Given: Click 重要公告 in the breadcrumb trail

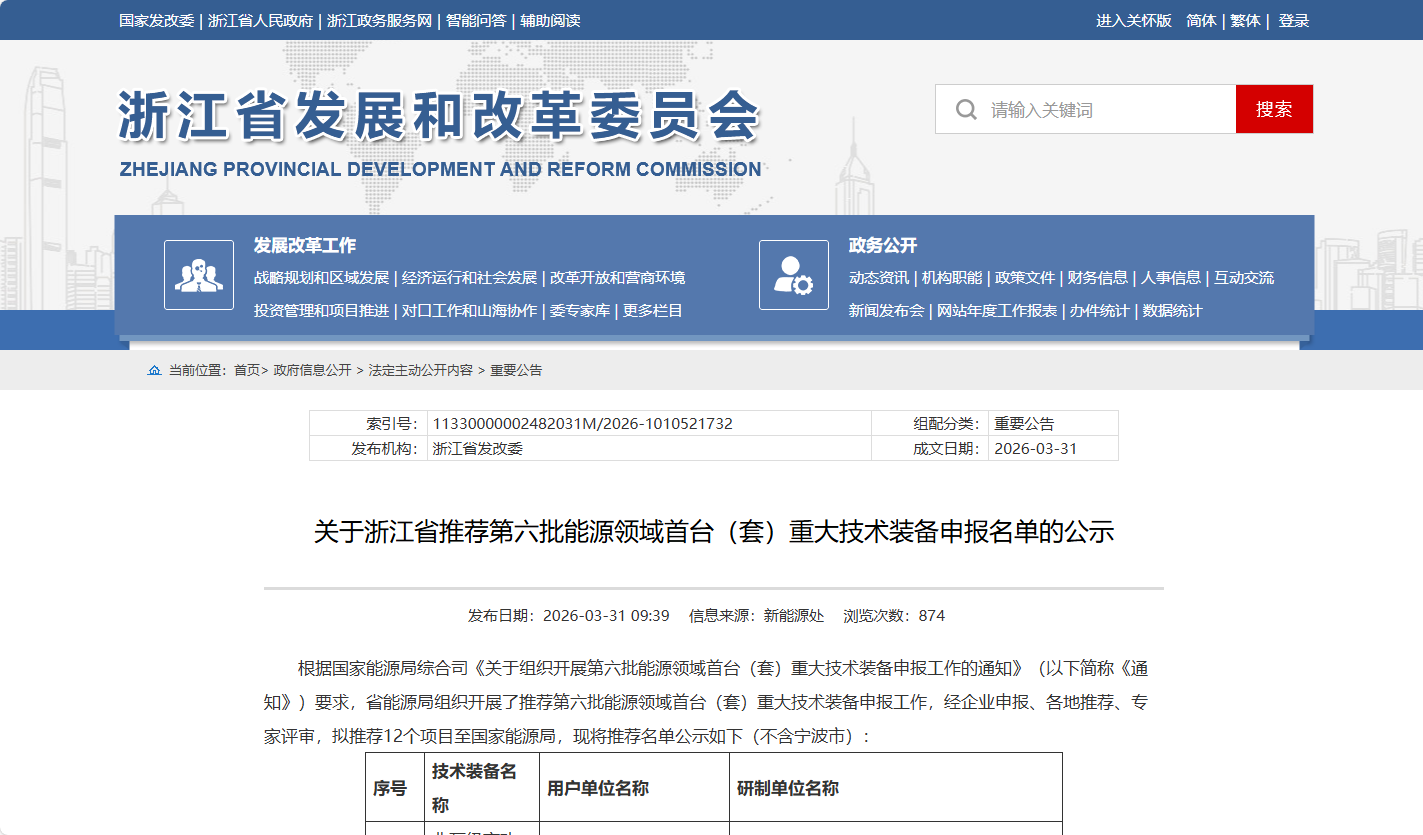Looking at the screenshot, I should click(x=516, y=370).
